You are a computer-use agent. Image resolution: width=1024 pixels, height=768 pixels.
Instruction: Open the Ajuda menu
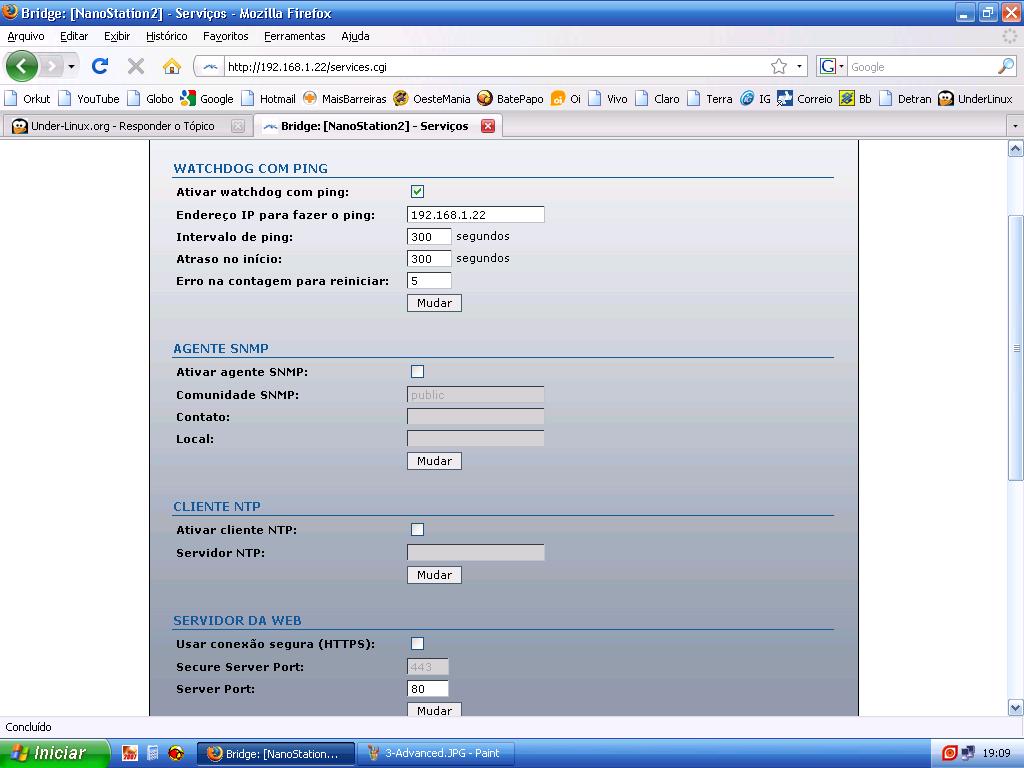pos(355,36)
